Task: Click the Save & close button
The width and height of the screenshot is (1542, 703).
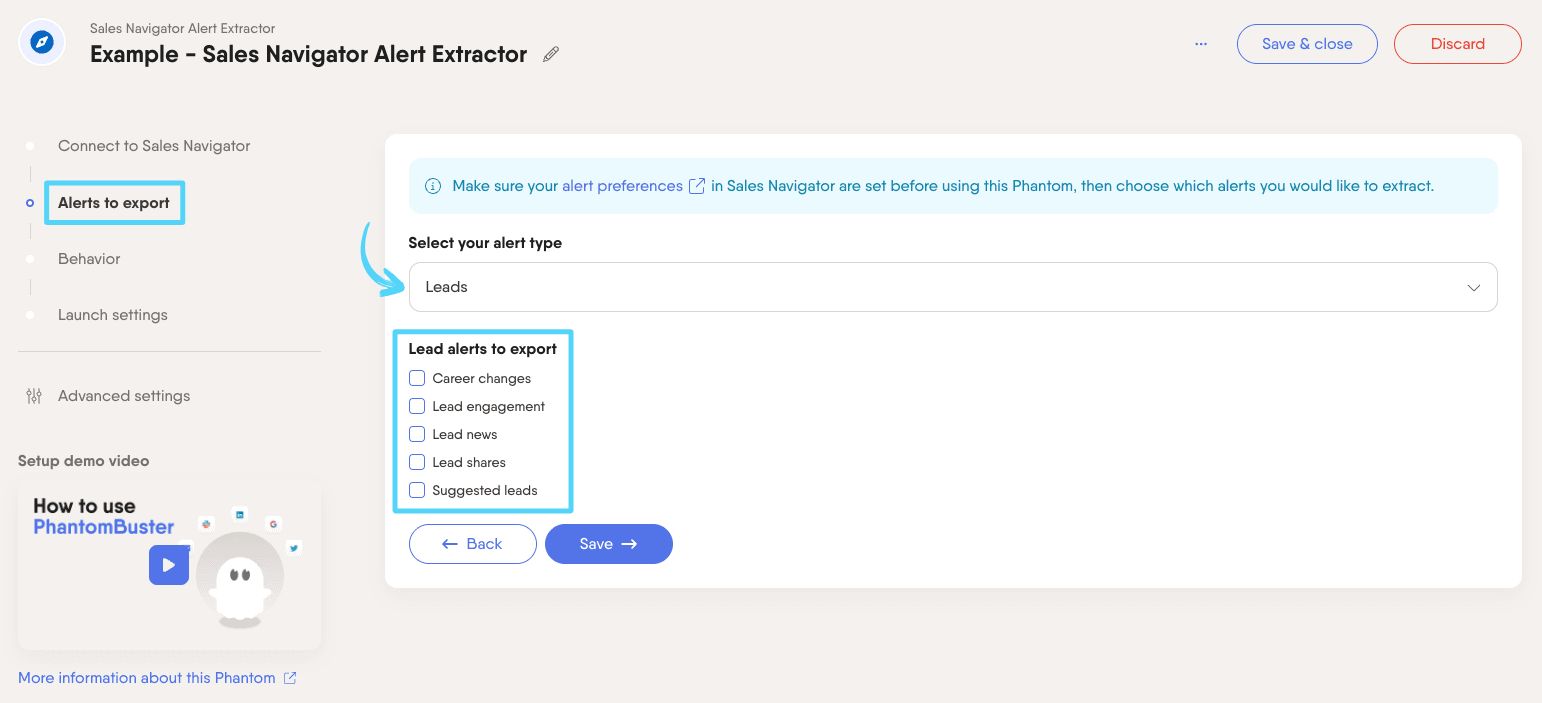Action: tap(1307, 44)
